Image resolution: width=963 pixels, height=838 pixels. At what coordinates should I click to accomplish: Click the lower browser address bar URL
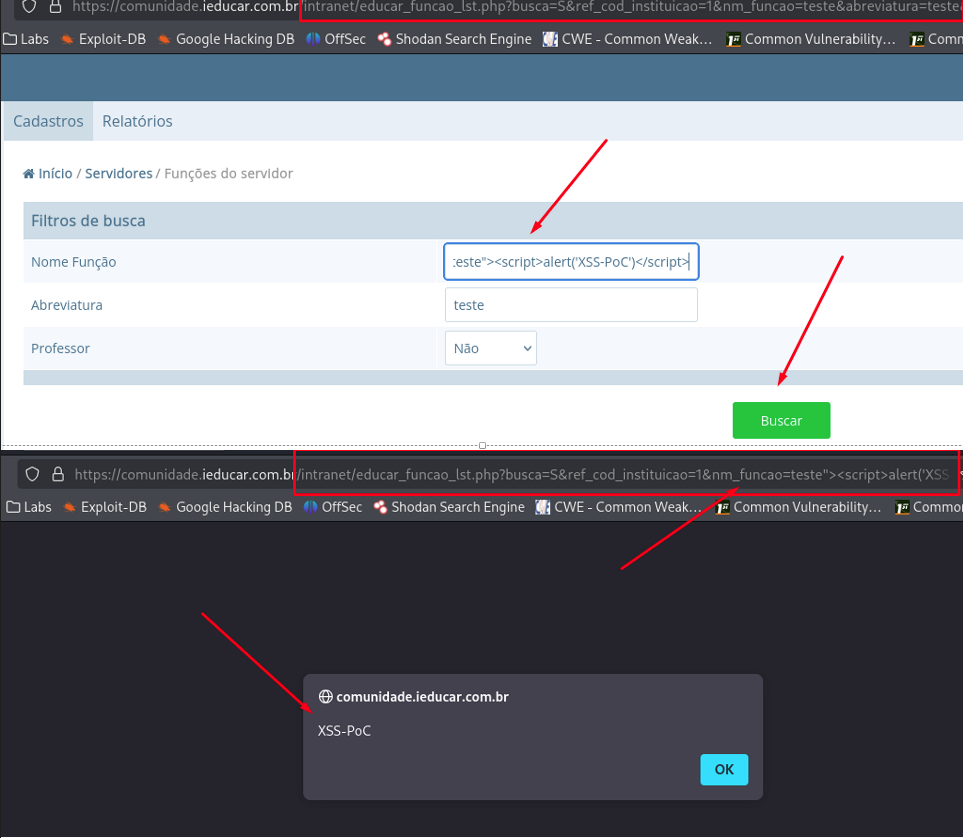click(511, 474)
